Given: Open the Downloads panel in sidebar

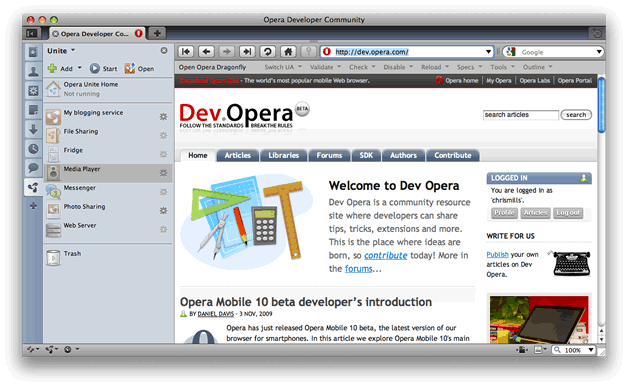Looking at the screenshot, I should pos(33,129).
